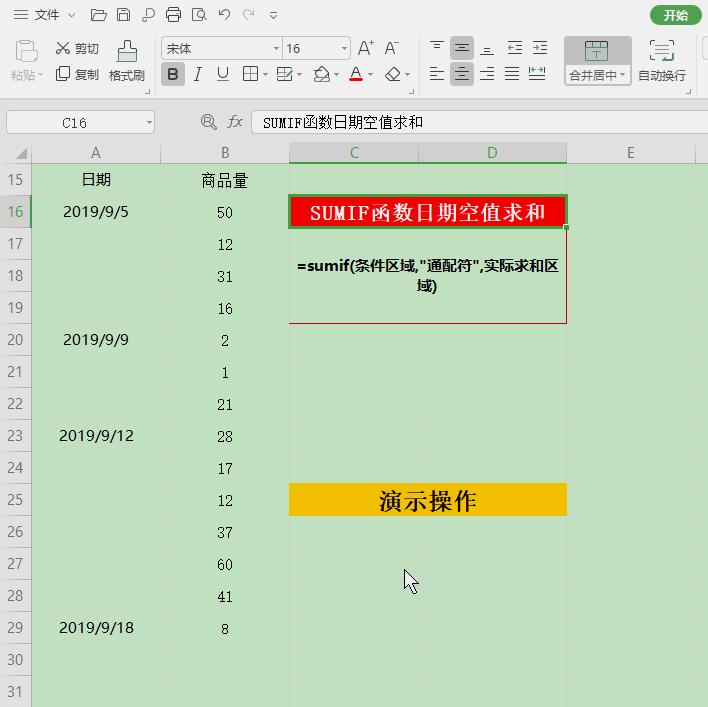708x707 pixels.
Task: Expand the quick access toolbar customization arrow
Action: coord(273,15)
